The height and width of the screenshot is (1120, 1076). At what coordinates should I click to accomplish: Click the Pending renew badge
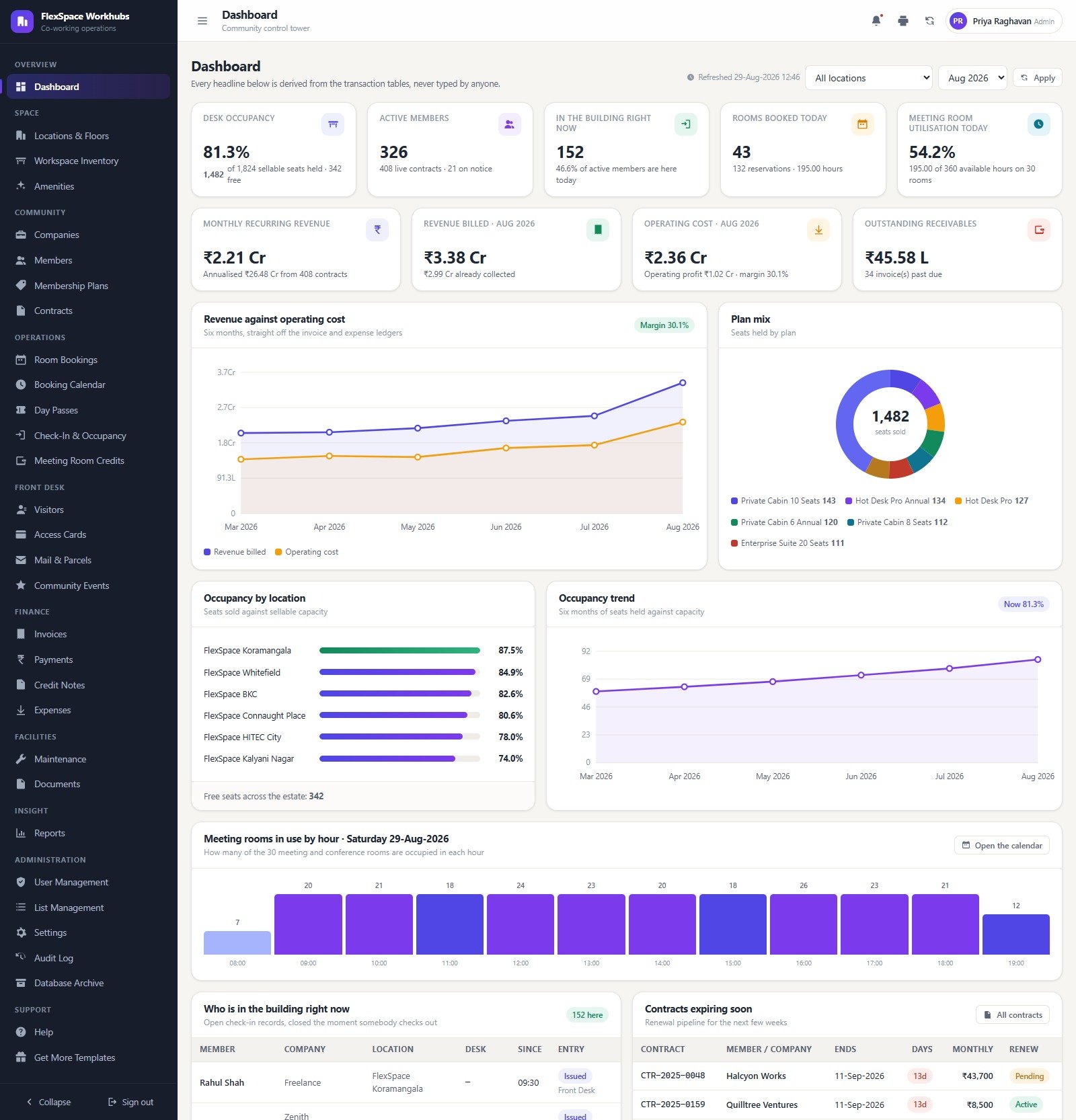(1030, 1076)
